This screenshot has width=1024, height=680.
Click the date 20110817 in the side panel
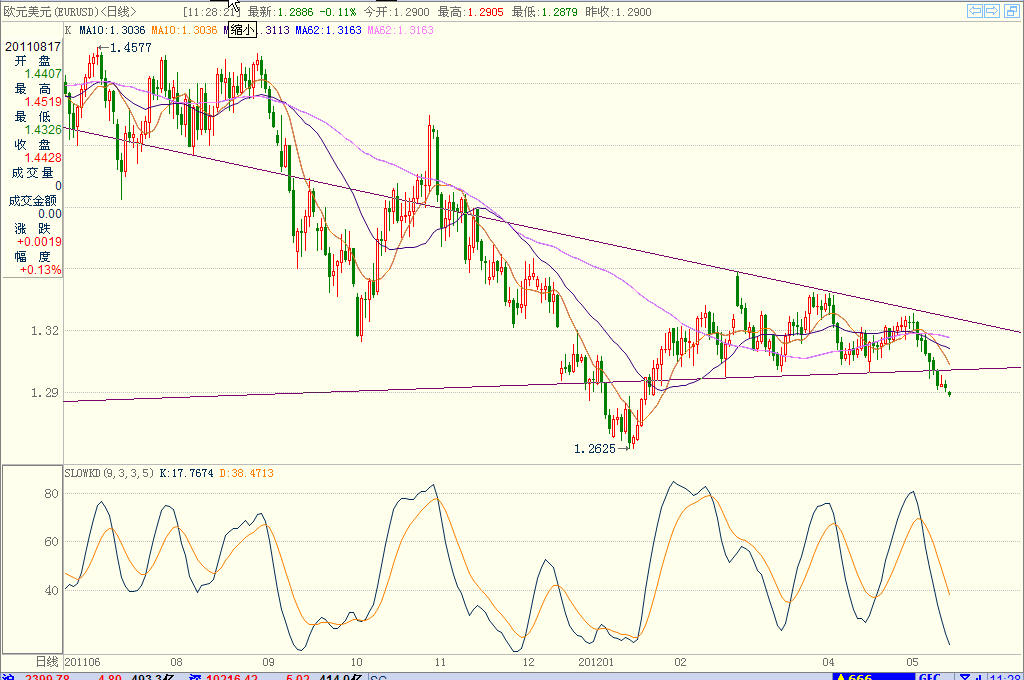[x=33, y=46]
